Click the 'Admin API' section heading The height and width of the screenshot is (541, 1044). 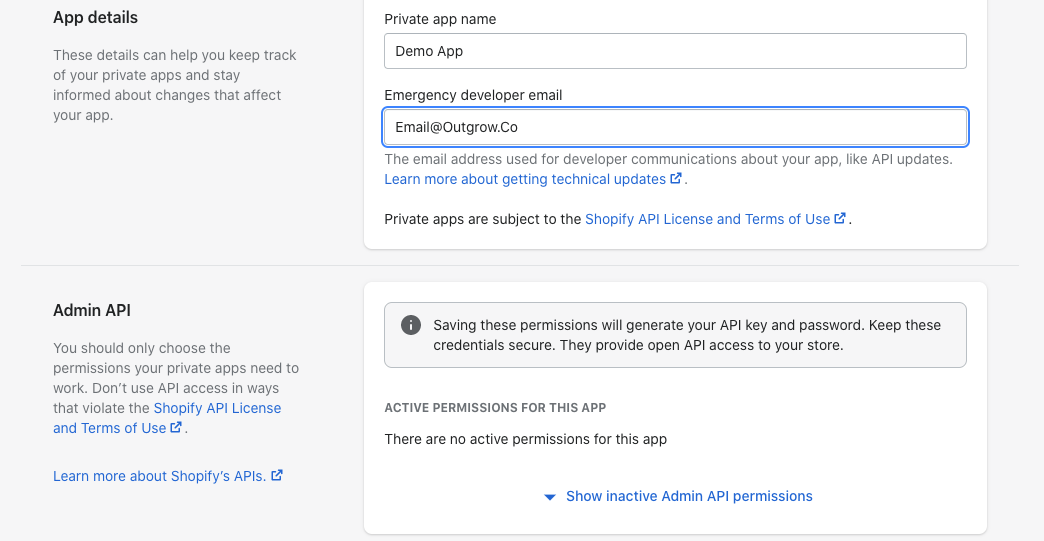click(92, 310)
